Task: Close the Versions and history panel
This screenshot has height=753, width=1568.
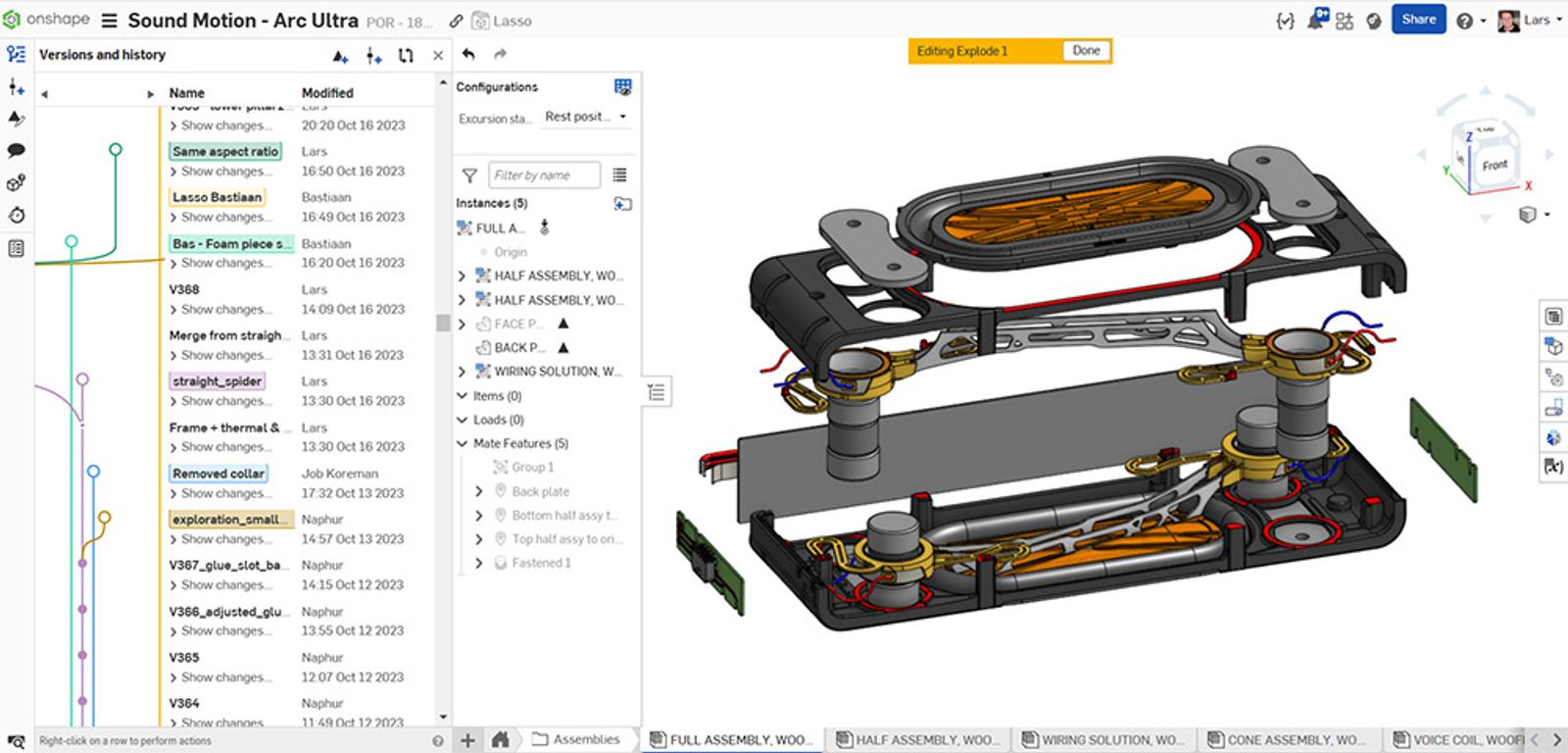Action: click(438, 56)
